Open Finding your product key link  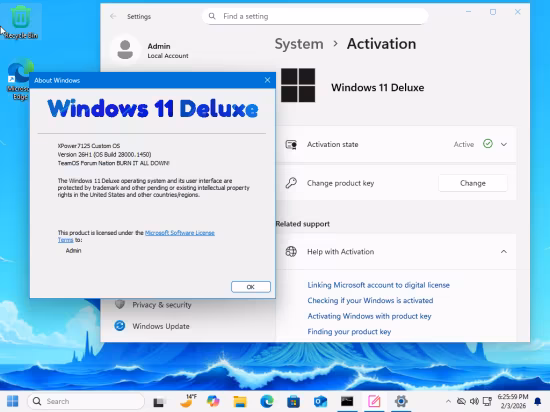(349, 331)
